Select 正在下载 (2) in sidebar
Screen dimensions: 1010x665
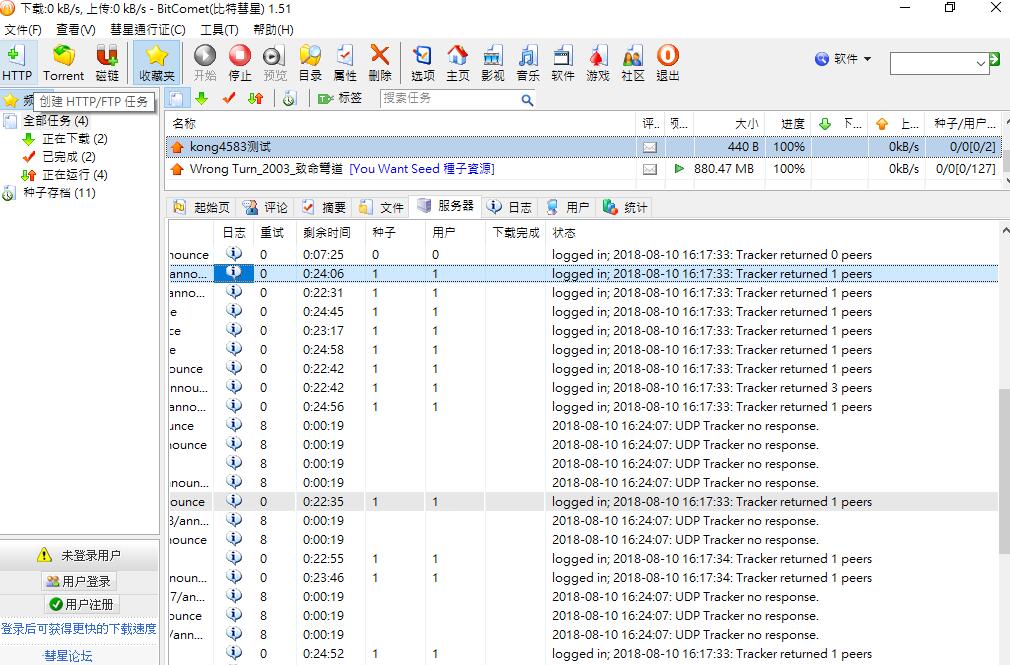75,139
